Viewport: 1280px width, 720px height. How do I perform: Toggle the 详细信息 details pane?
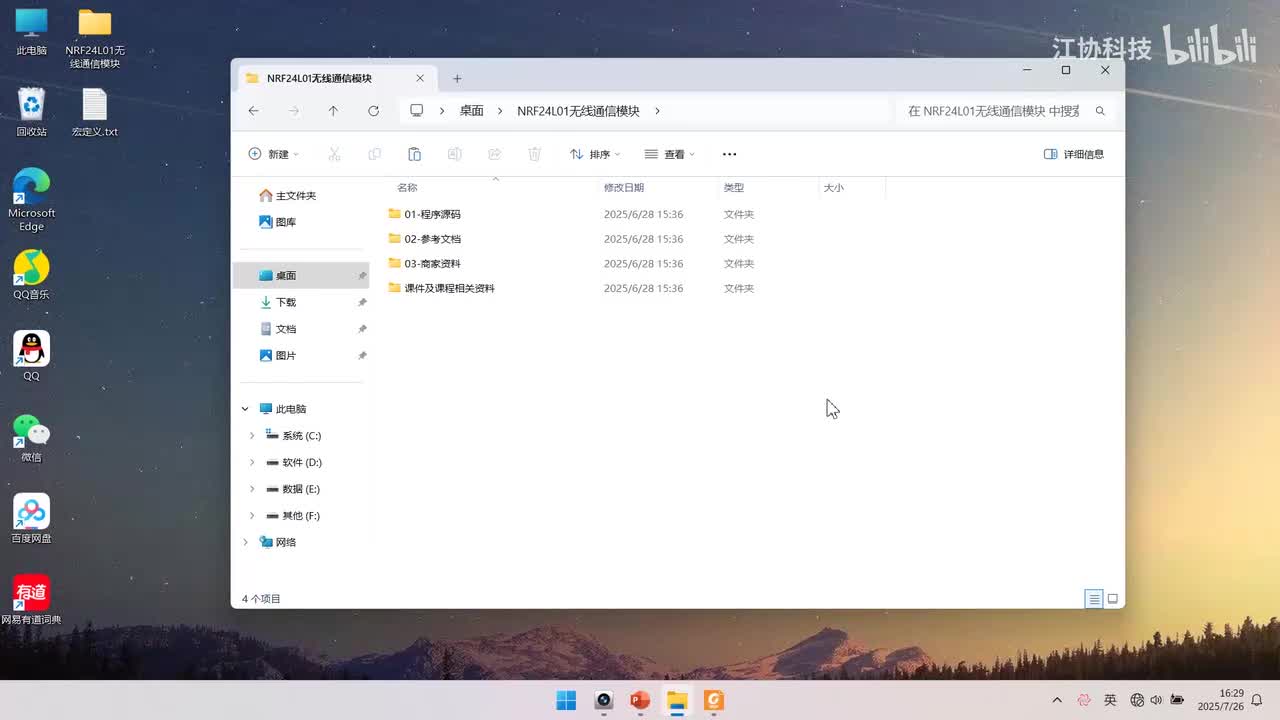click(1074, 154)
